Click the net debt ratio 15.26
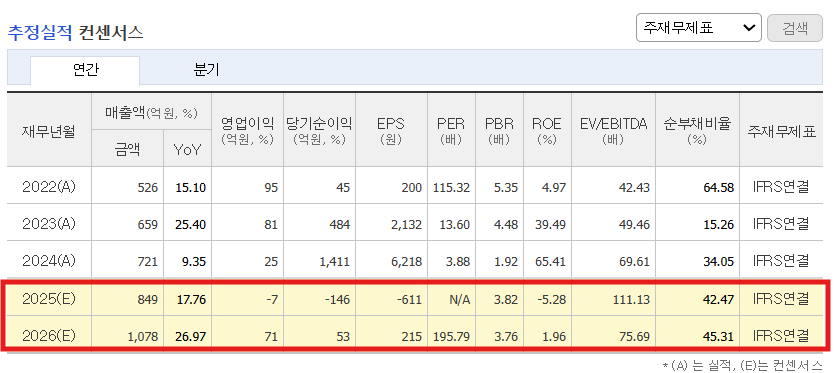This screenshot has height=373, width=837. tap(719, 225)
